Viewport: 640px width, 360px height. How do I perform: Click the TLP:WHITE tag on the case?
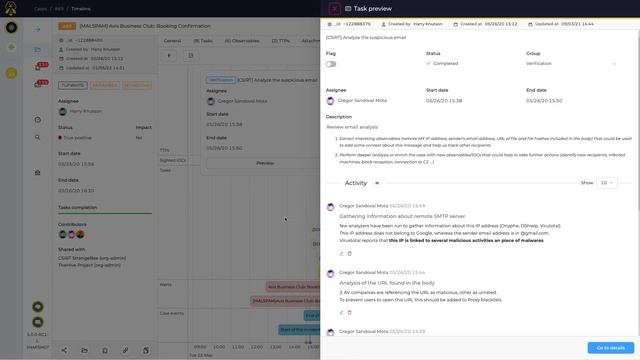click(x=73, y=85)
